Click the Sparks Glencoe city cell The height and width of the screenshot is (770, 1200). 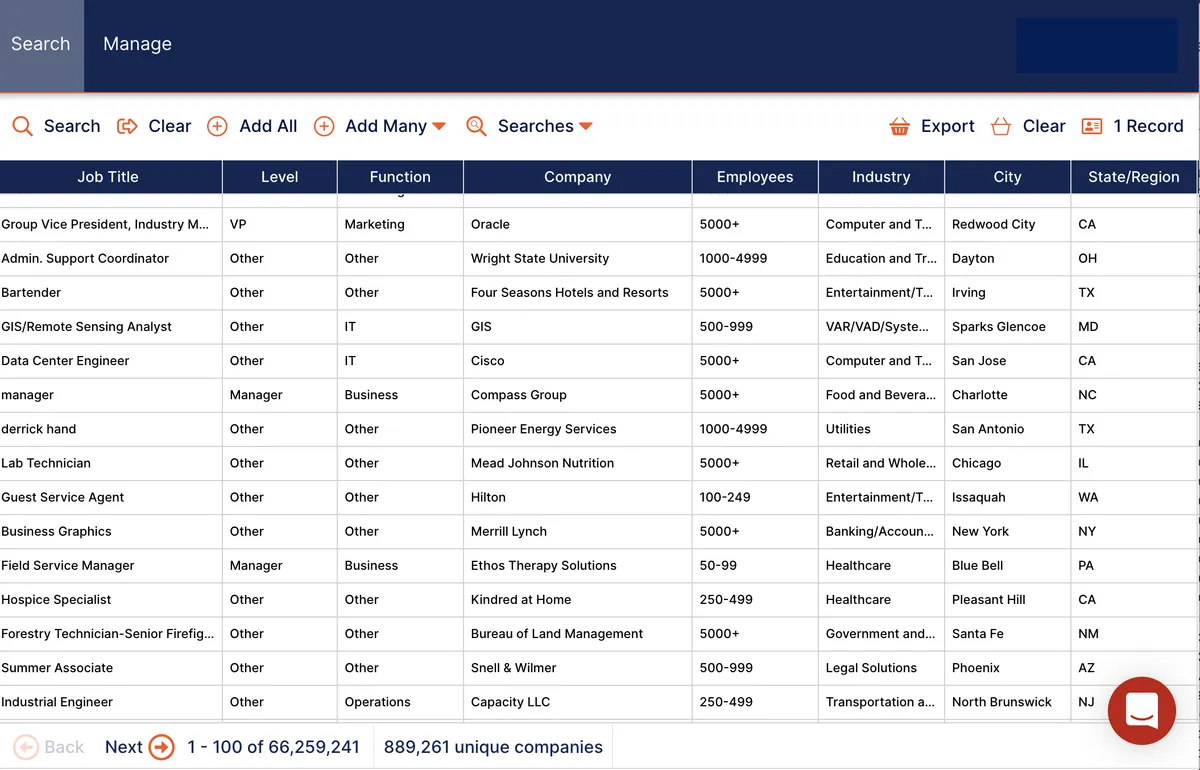click(x=1007, y=327)
